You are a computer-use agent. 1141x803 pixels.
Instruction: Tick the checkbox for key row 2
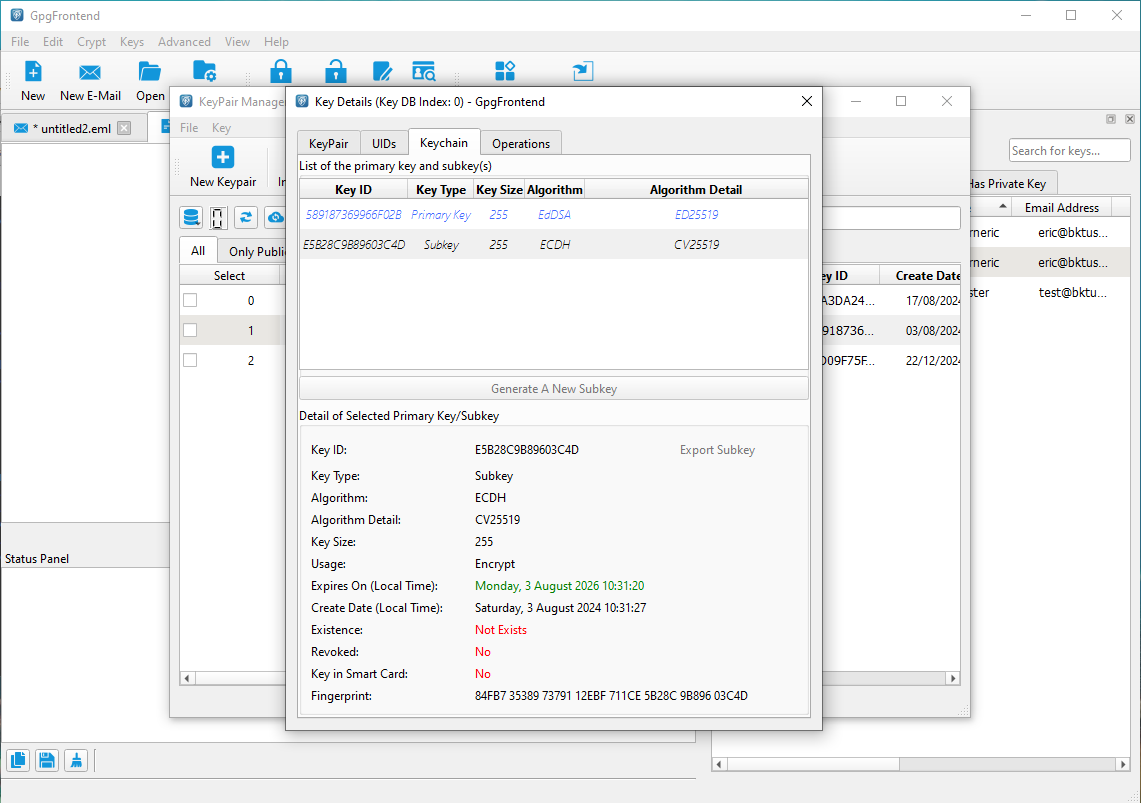click(x=190, y=360)
